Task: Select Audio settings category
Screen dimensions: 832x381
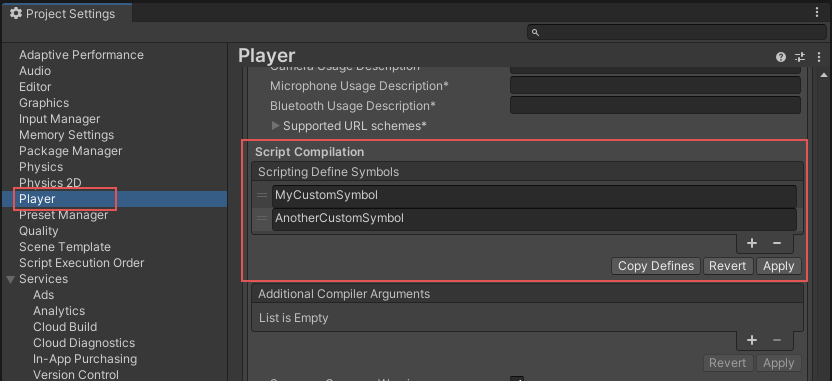Action: pos(35,71)
